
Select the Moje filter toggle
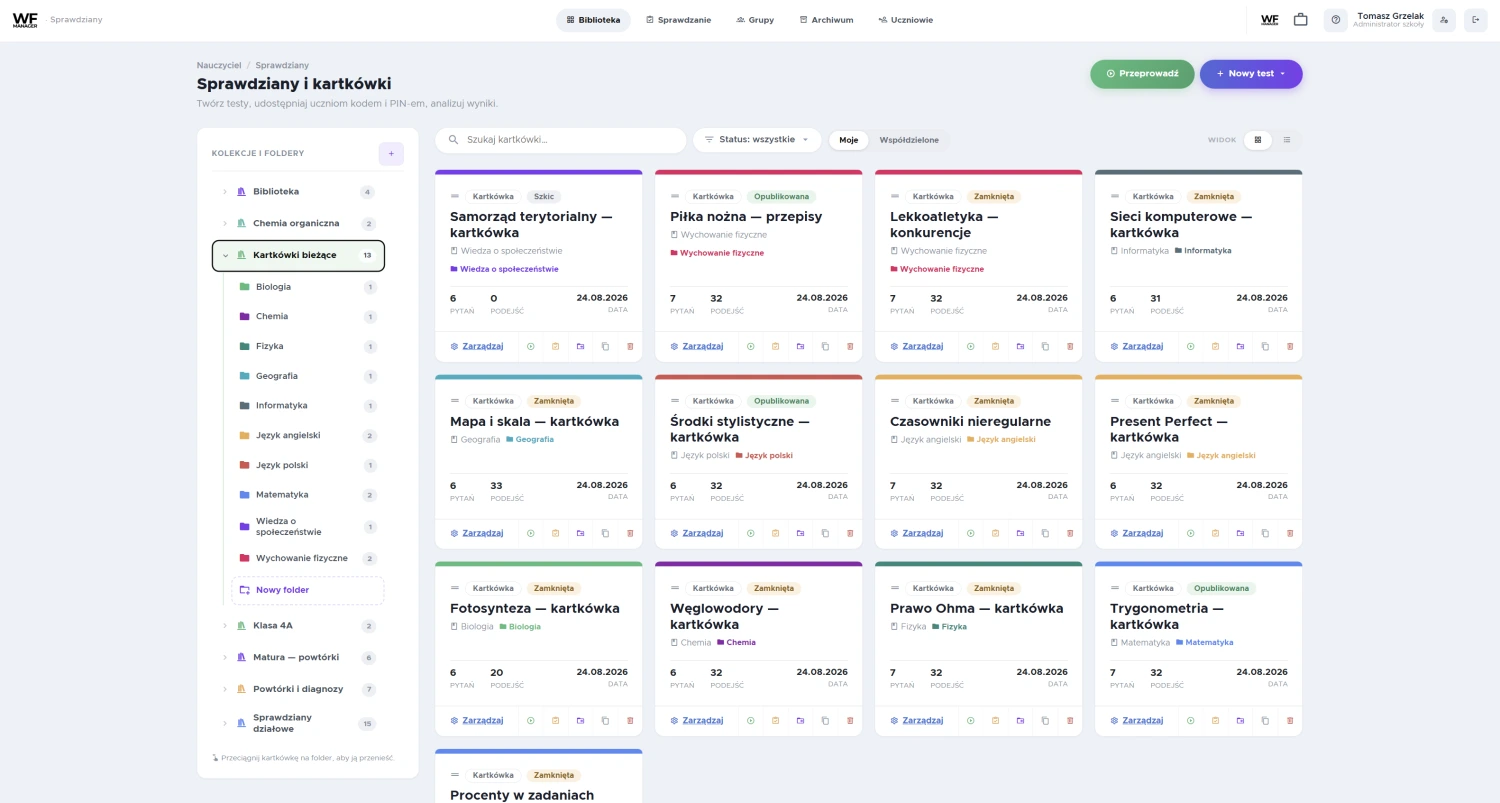click(x=849, y=140)
